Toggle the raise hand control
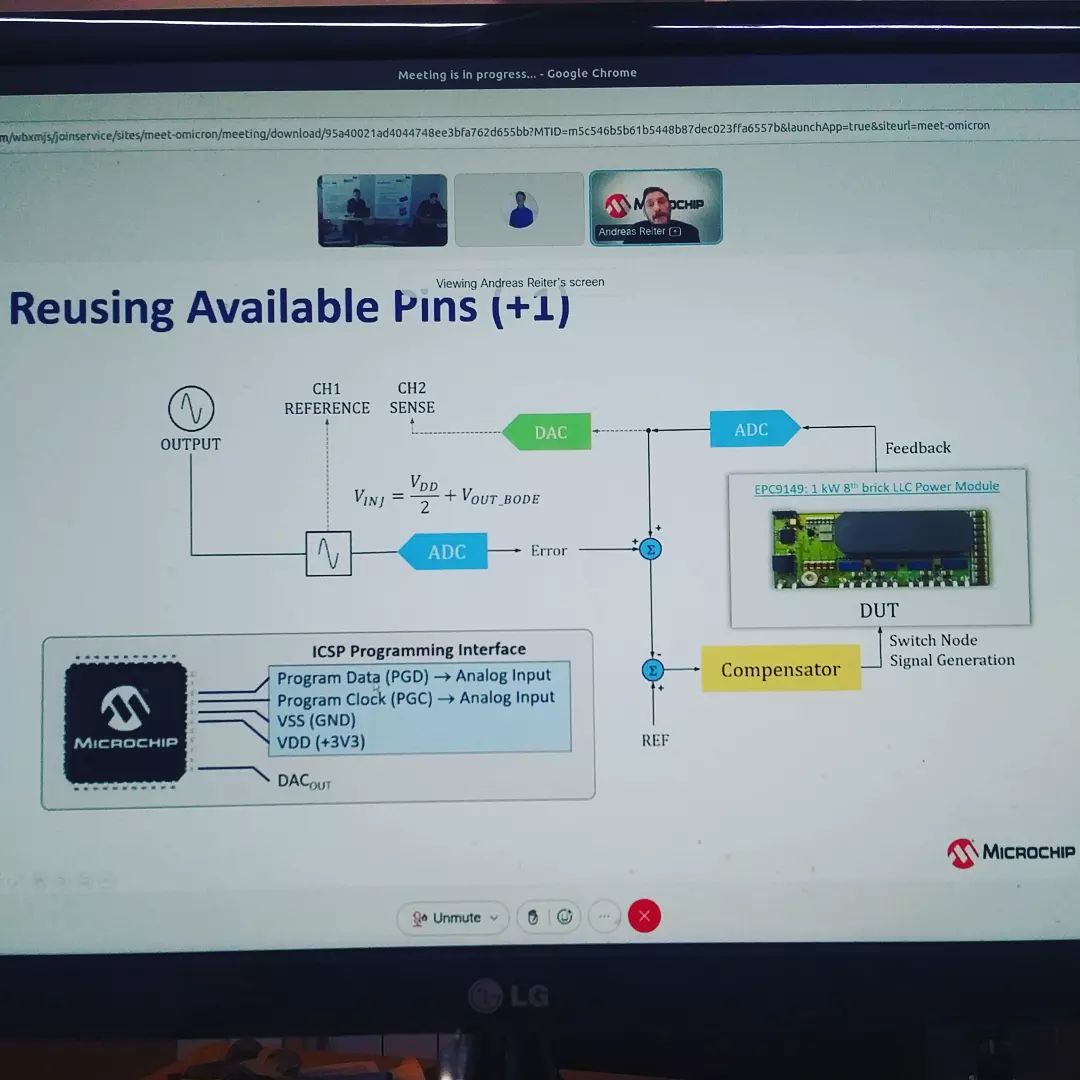The width and height of the screenshot is (1080, 1080). click(533, 916)
